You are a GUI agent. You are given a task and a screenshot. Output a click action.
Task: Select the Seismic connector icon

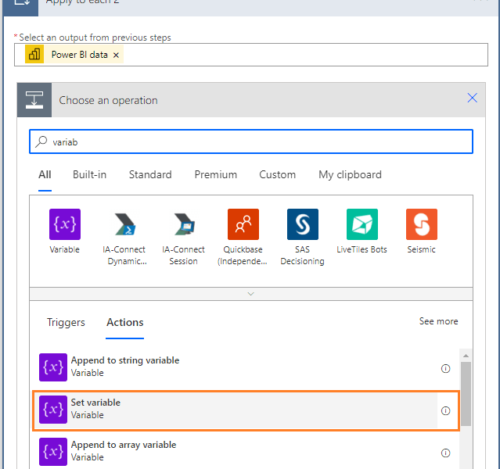[x=421, y=224]
